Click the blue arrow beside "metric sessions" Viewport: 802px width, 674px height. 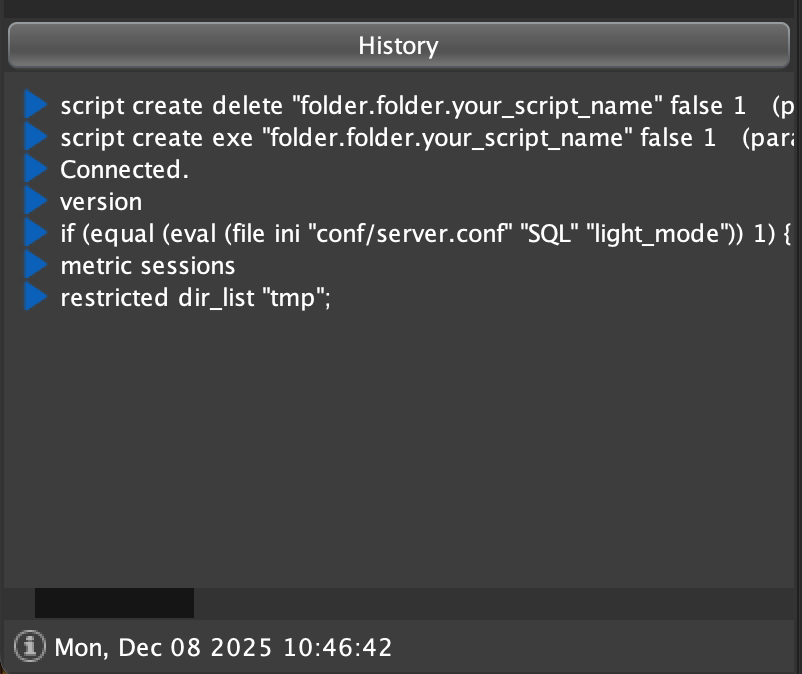(36, 265)
